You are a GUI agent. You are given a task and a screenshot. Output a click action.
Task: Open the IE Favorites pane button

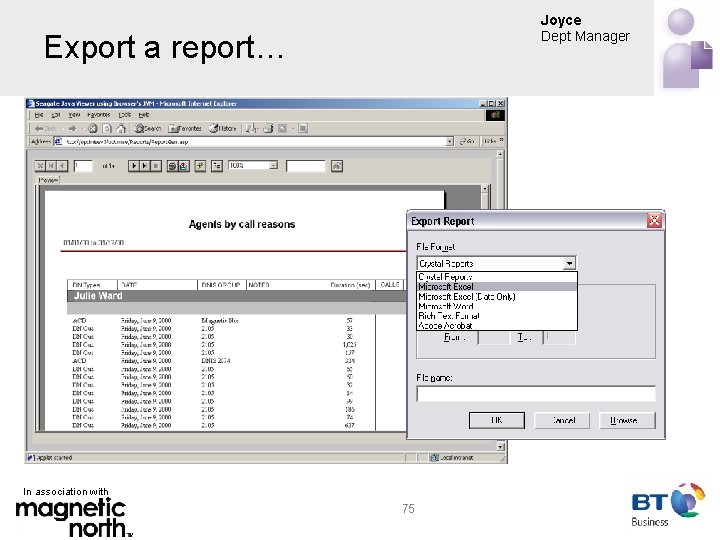tap(185, 129)
